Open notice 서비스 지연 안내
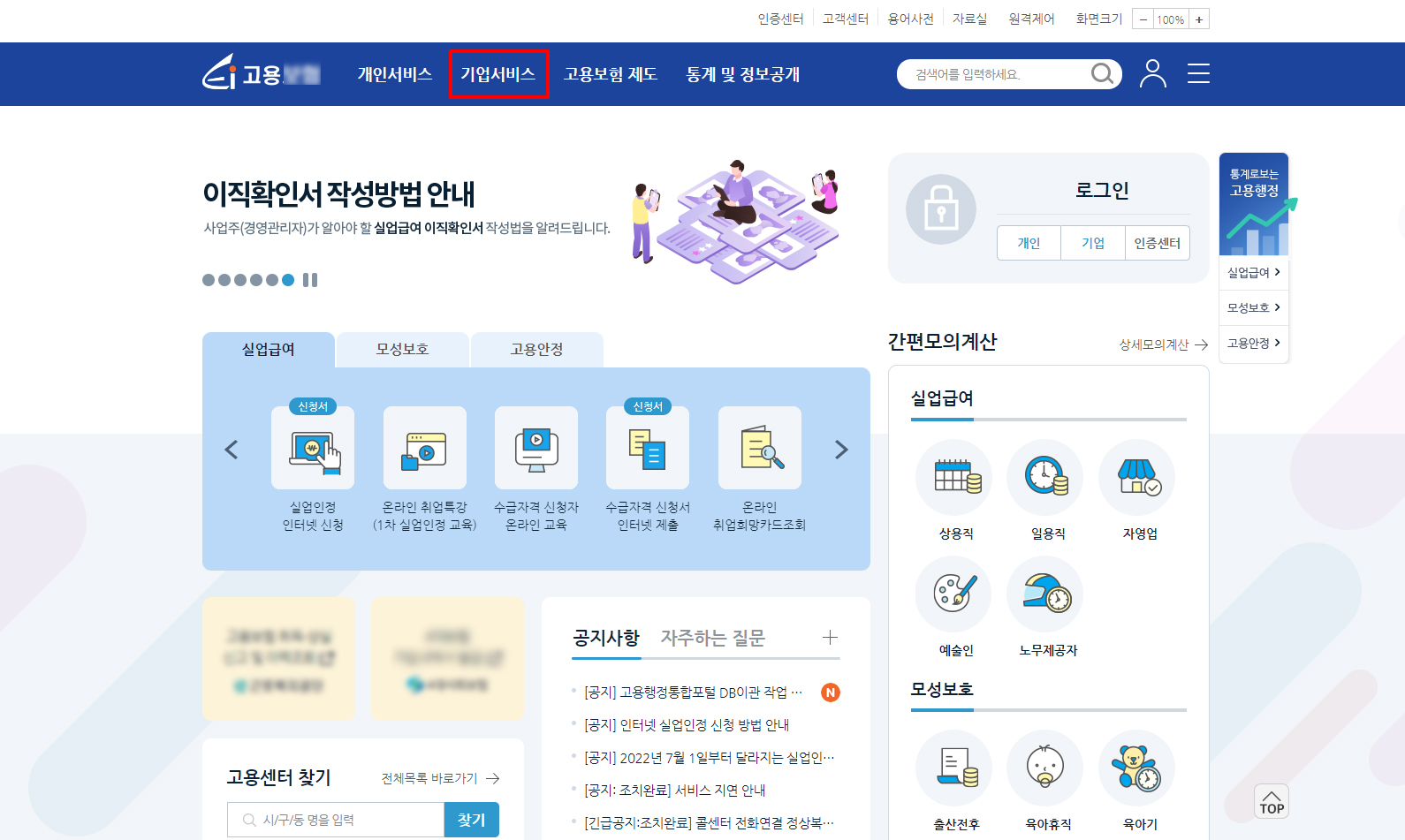Viewport: 1405px width, 840px height. pyautogui.click(x=674, y=791)
